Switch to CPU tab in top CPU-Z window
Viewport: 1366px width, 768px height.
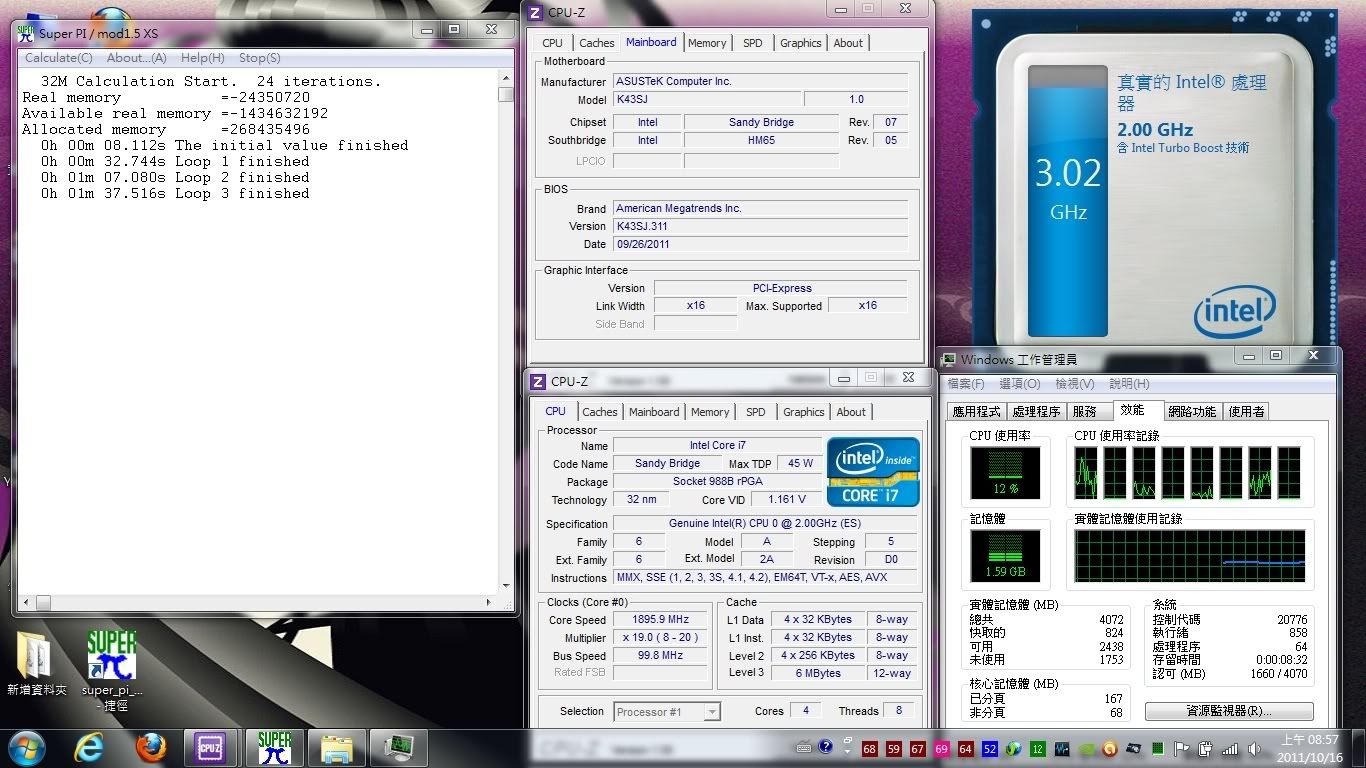pyautogui.click(x=553, y=43)
